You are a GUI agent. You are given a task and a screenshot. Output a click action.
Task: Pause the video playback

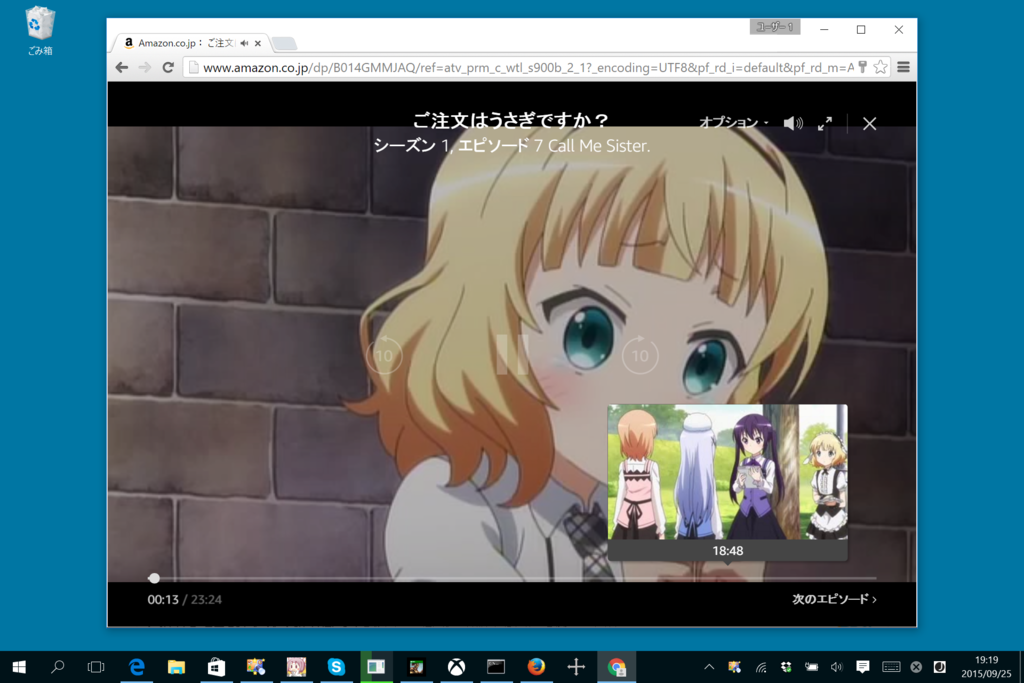pyautogui.click(x=512, y=355)
